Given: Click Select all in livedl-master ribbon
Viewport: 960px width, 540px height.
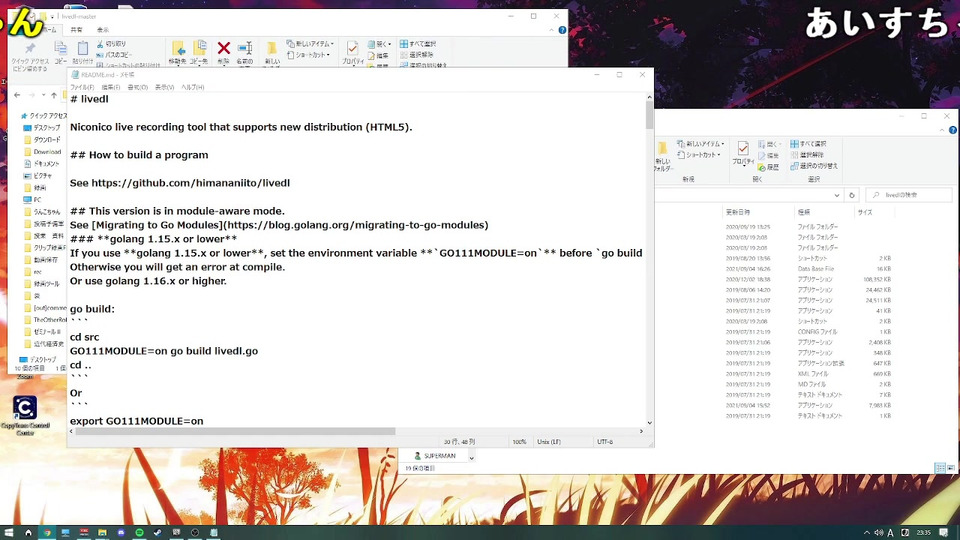Looking at the screenshot, I should coord(418,44).
